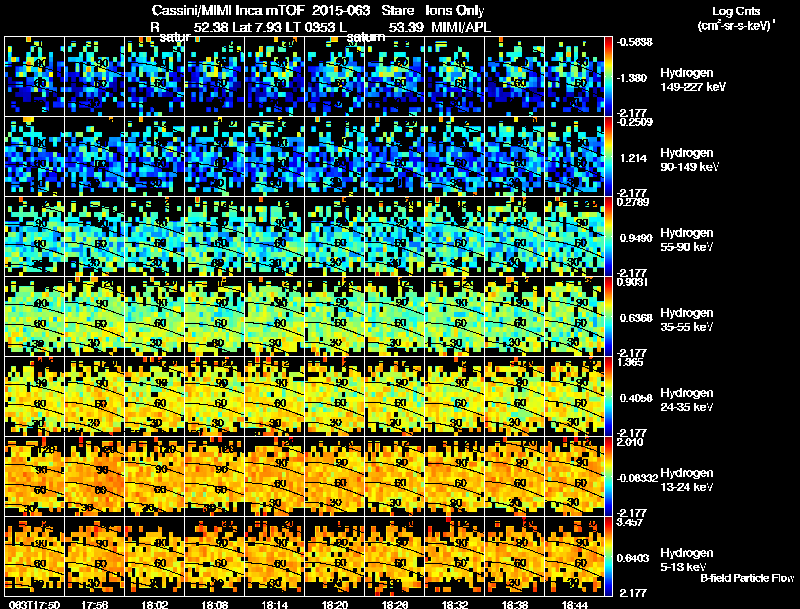Open the 13-24 keV image at 18:26
This screenshot has height=609, width=800.
[395, 477]
